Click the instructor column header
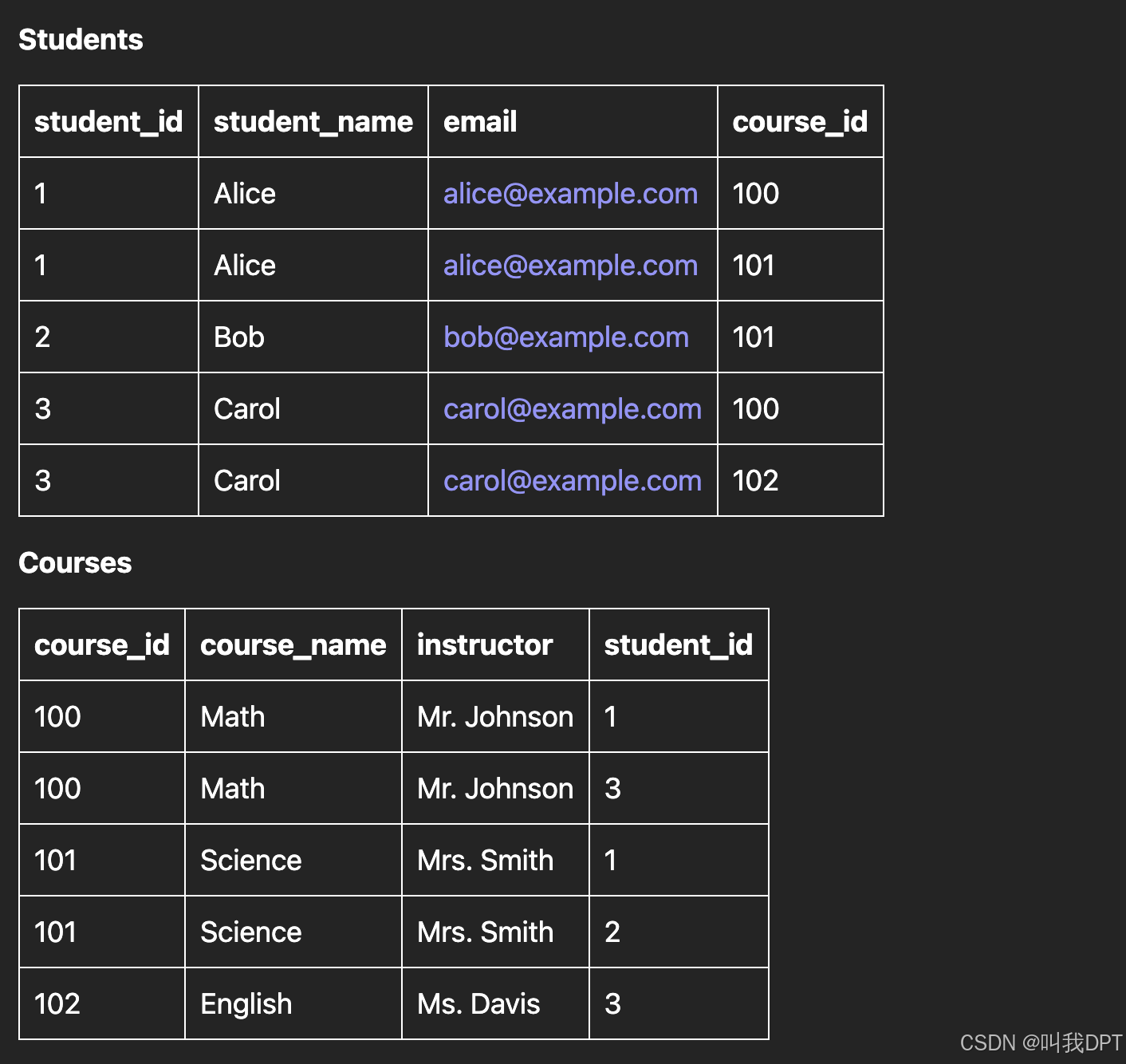 tap(484, 645)
